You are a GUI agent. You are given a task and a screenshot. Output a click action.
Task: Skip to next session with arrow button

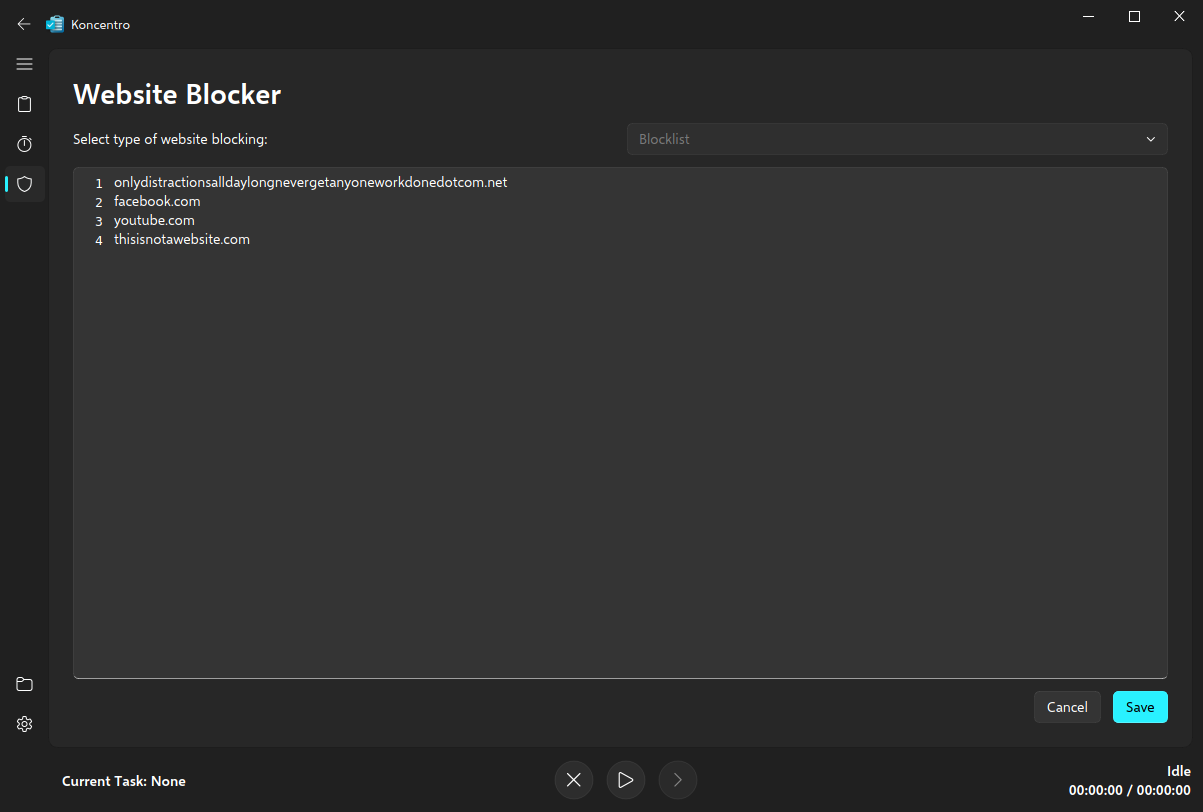click(x=677, y=780)
